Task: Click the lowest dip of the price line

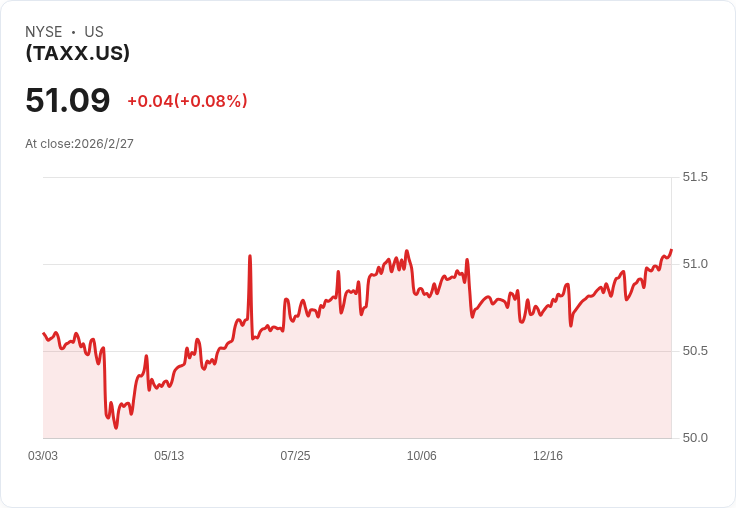Action: (116, 427)
